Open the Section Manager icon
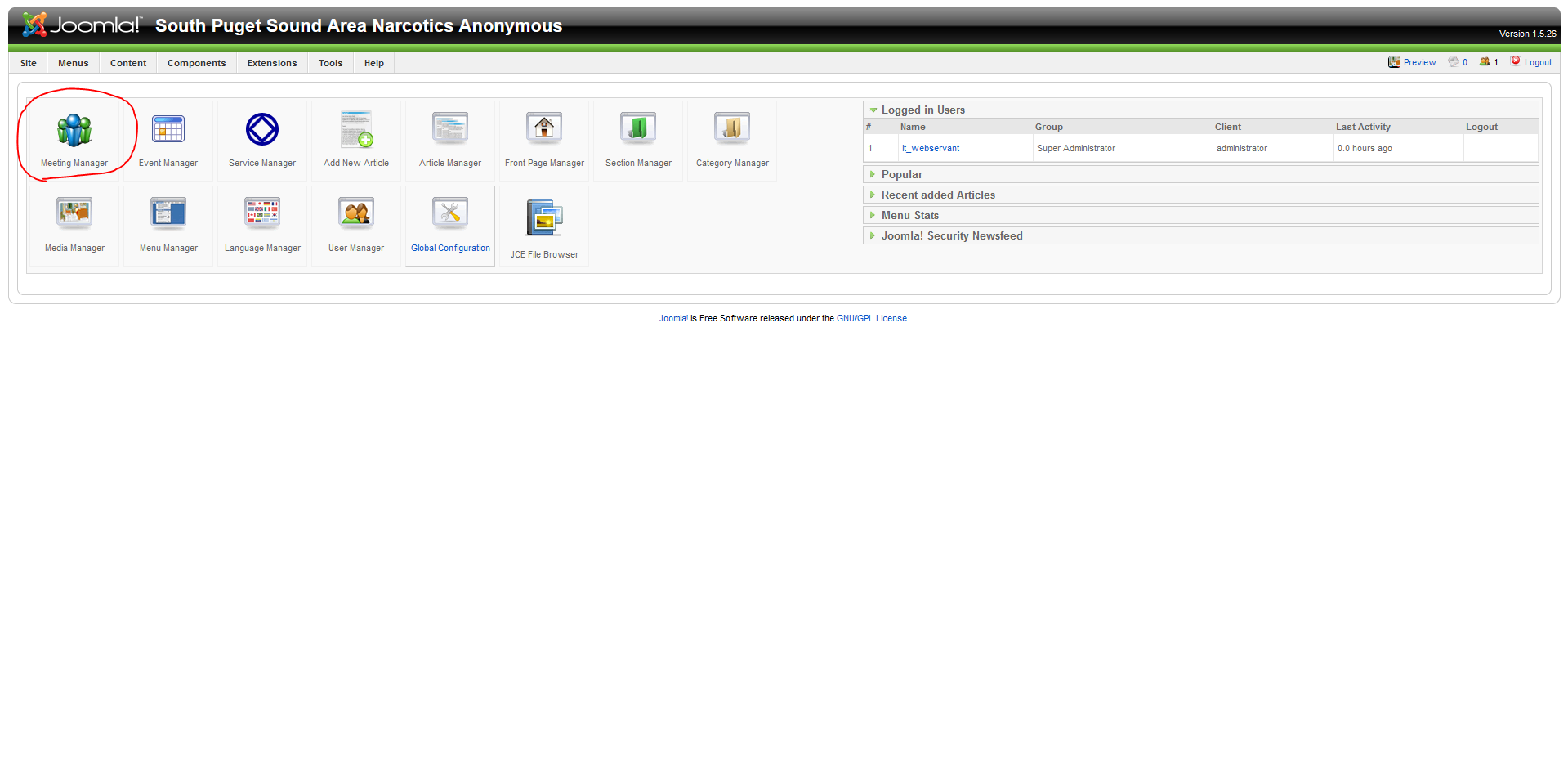 point(638,128)
